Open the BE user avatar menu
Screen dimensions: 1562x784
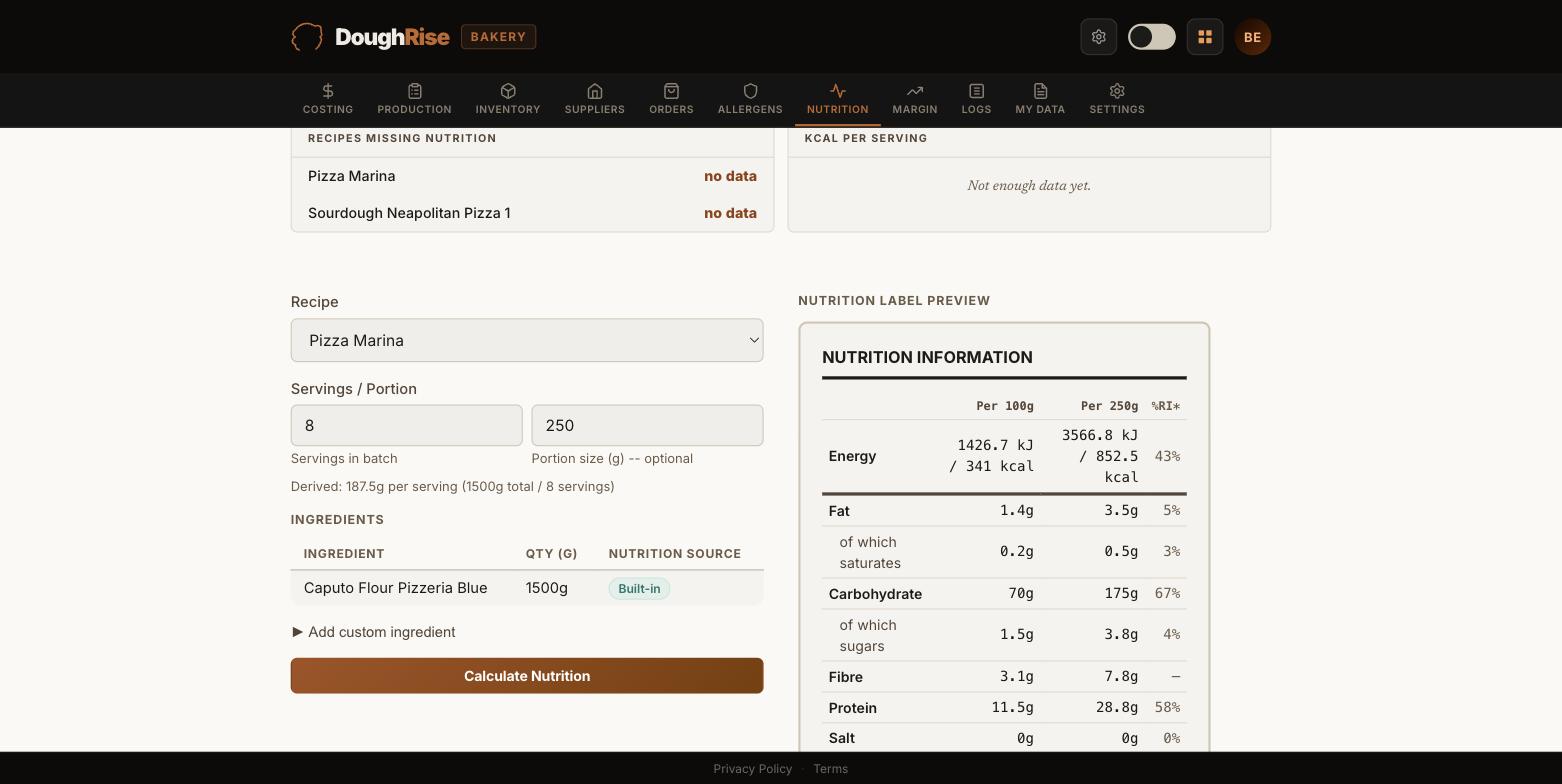(x=1252, y=37)
